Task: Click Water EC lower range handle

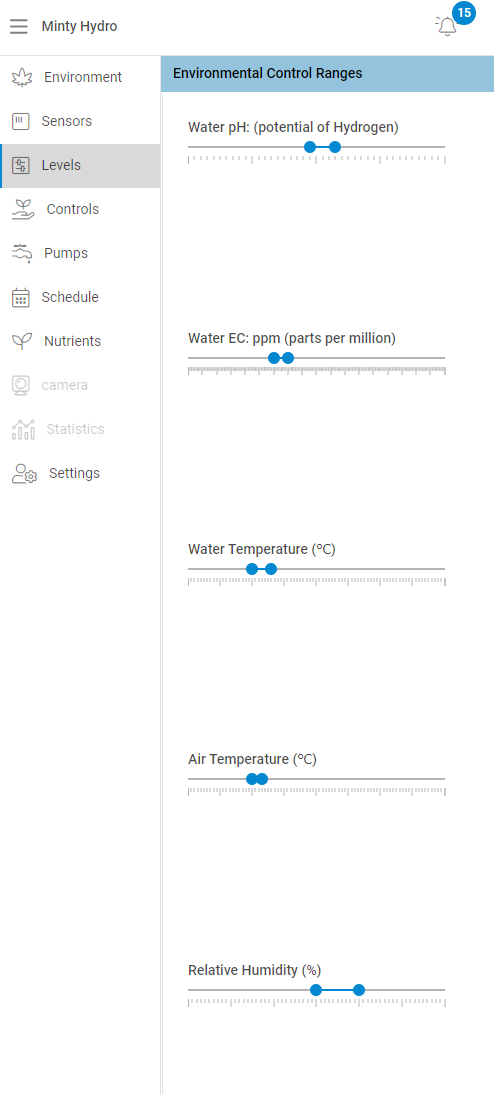Action: click(x=274, y=358)
